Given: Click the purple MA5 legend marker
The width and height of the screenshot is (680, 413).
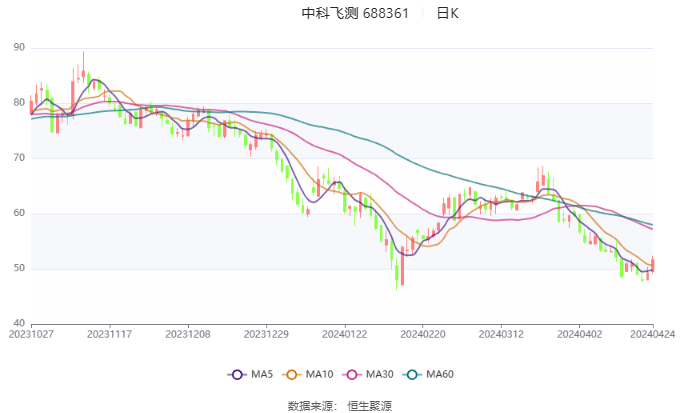Looking at the screenshot, I should [x=237, y=374].
